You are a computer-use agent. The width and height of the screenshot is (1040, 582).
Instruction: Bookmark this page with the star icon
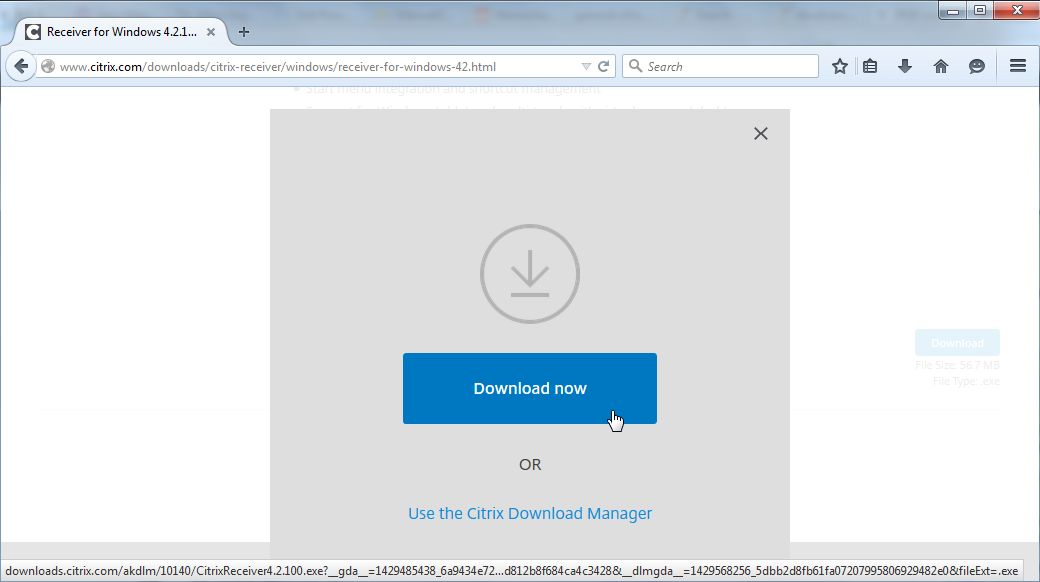click(x=840, y=67)
